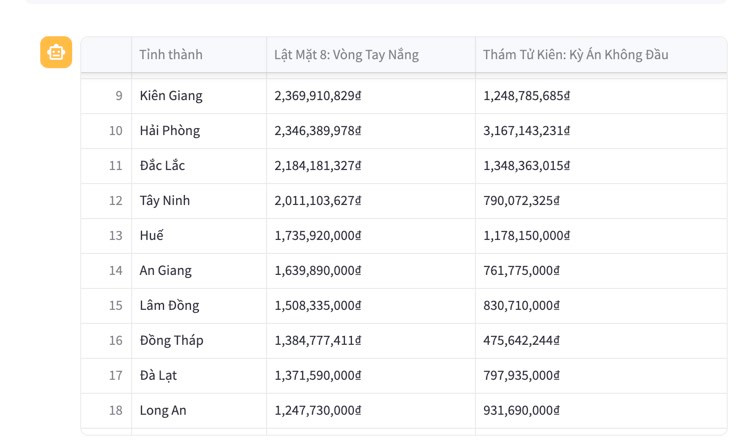The height and width of the screenshot is (442, 740).
Task: Click row index number 16
Action: pos(116,340)
